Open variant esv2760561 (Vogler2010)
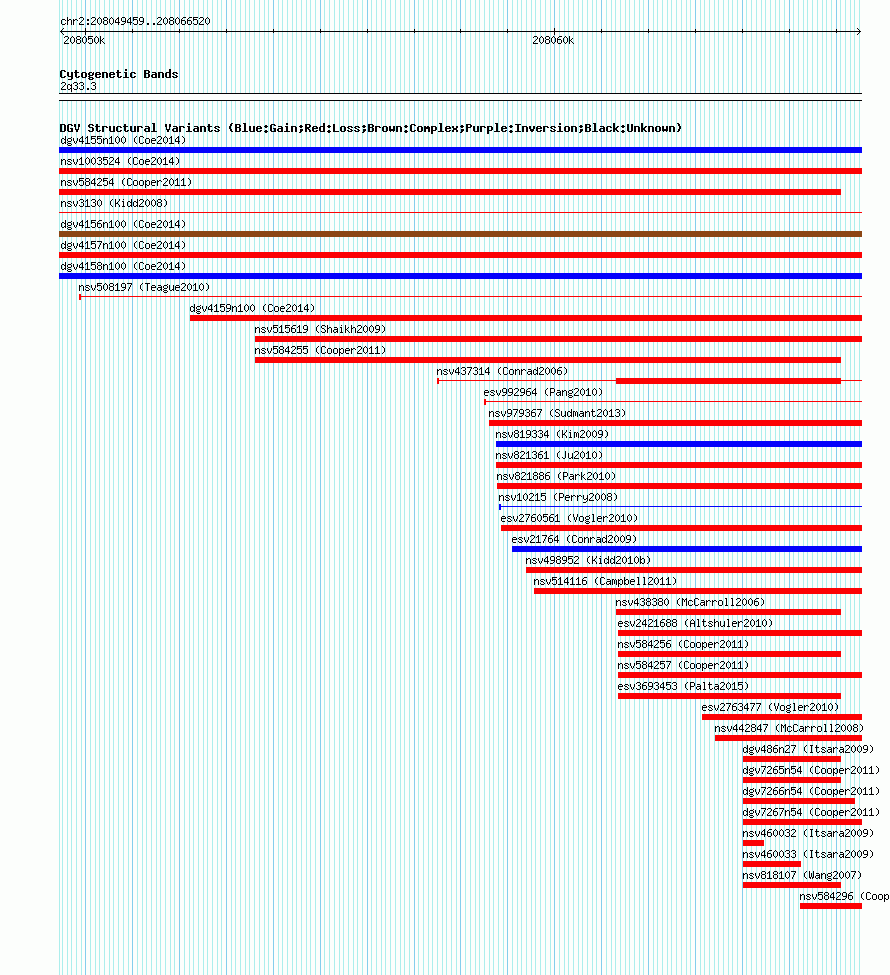The width and height of the screenshot is (890, 975). 569,519
